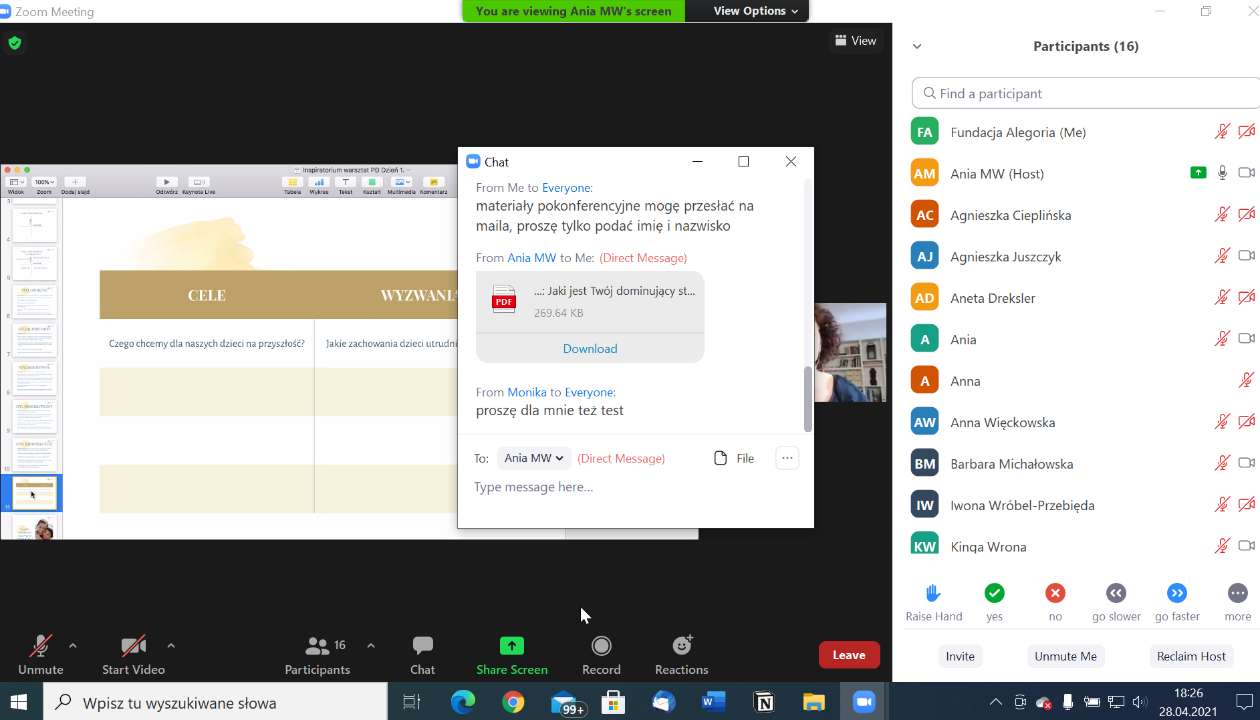Open more chat options ellipsis menu
The width and height of the screenshot is (1260, 720).
[787, 458]
